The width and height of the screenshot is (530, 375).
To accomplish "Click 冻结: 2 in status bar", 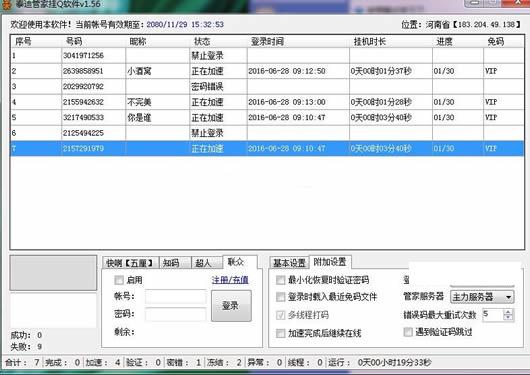I will tap(224, 363).
